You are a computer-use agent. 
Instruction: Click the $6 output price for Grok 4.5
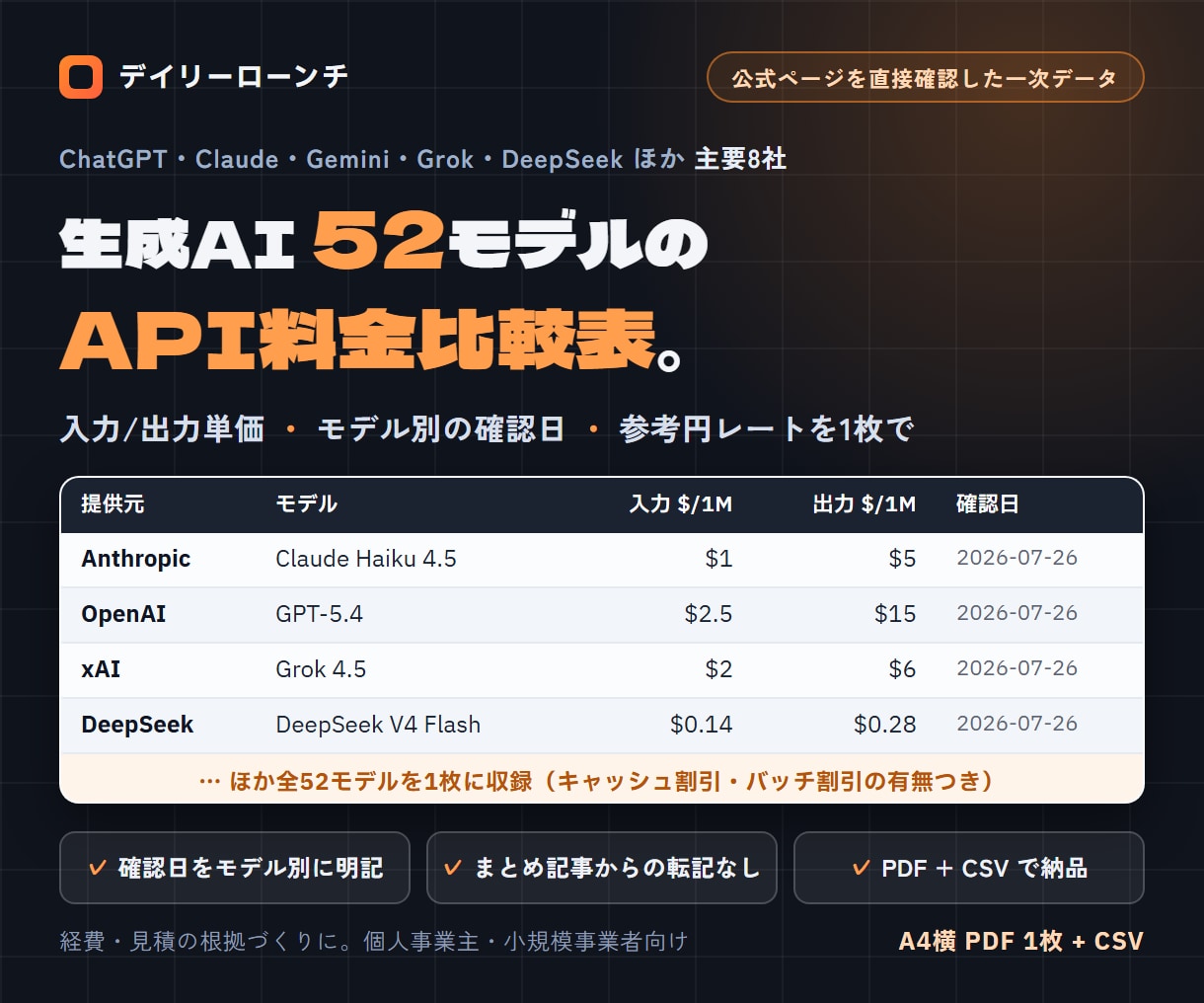tap(902, 669)
